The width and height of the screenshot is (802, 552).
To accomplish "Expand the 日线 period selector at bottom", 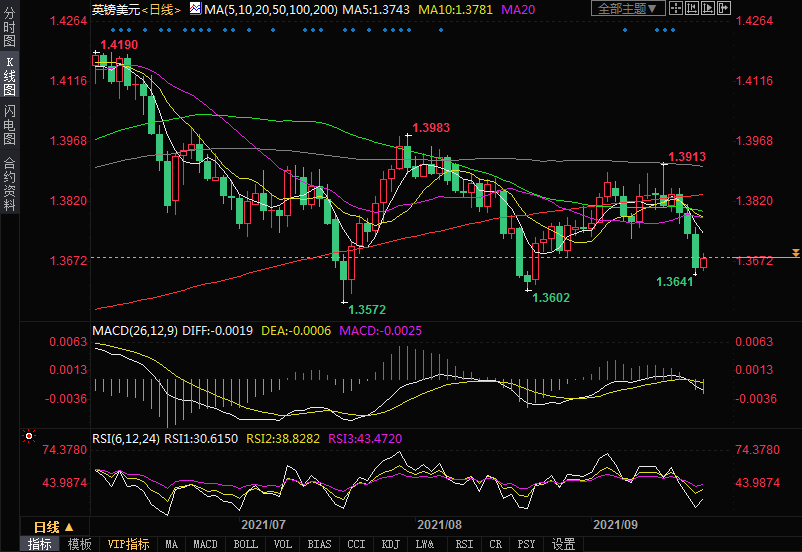I will tap(53, 526).
